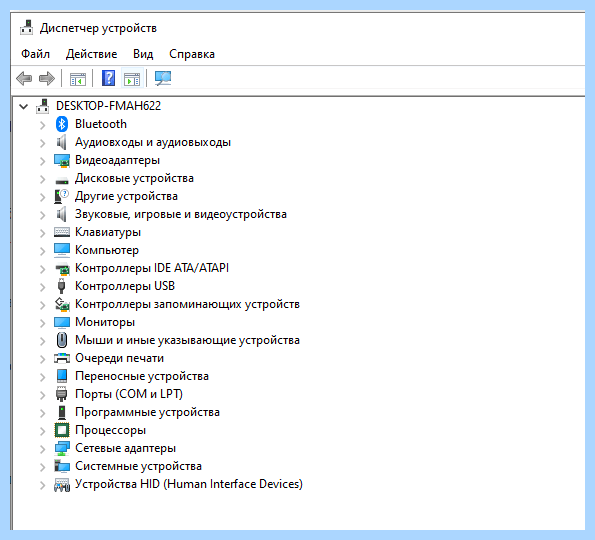Expand Контроллеры USB chevron
595x540 pixels.
coord(42,287)
